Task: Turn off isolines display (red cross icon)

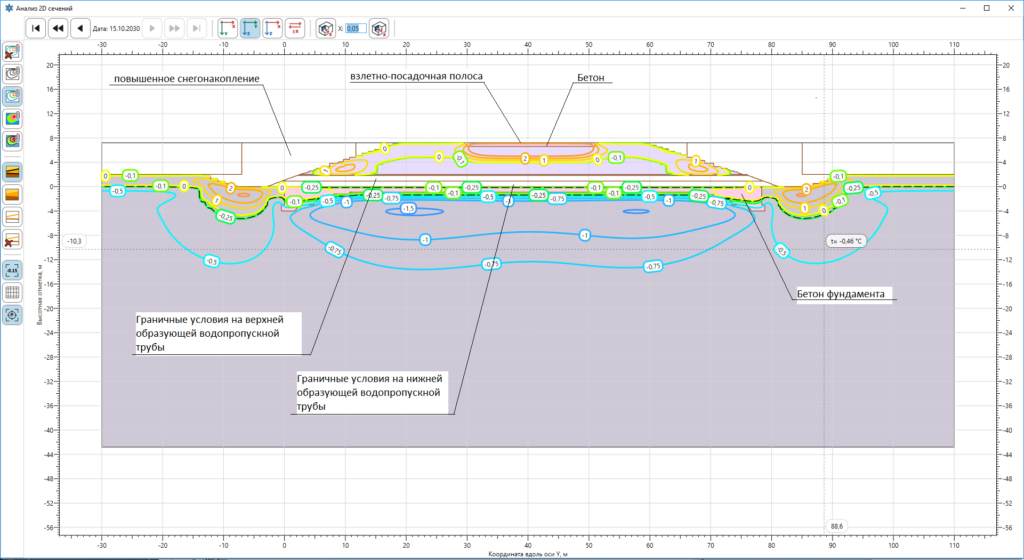Action: [12, 52]
